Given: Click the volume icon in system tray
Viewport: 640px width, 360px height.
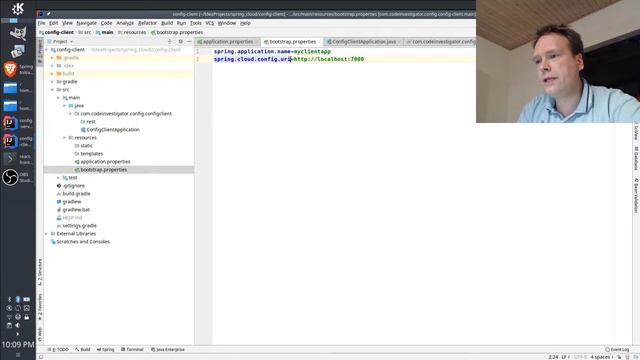Looking at the screenshot, I should 18,325.
